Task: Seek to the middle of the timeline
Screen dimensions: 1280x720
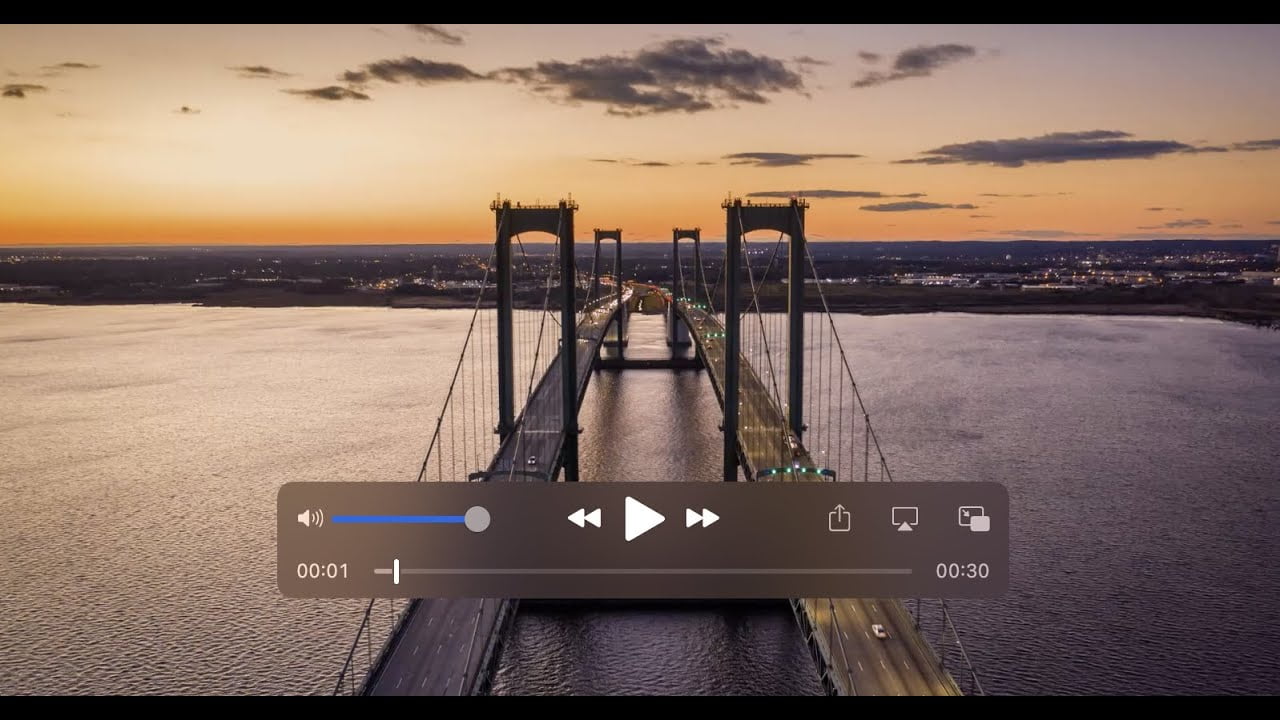Action: tap(643, 571)
